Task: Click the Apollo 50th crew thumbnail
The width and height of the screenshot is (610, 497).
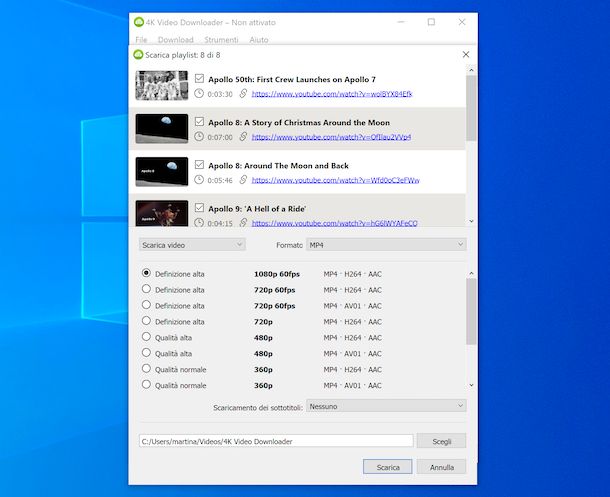Action: coord(162,86)
